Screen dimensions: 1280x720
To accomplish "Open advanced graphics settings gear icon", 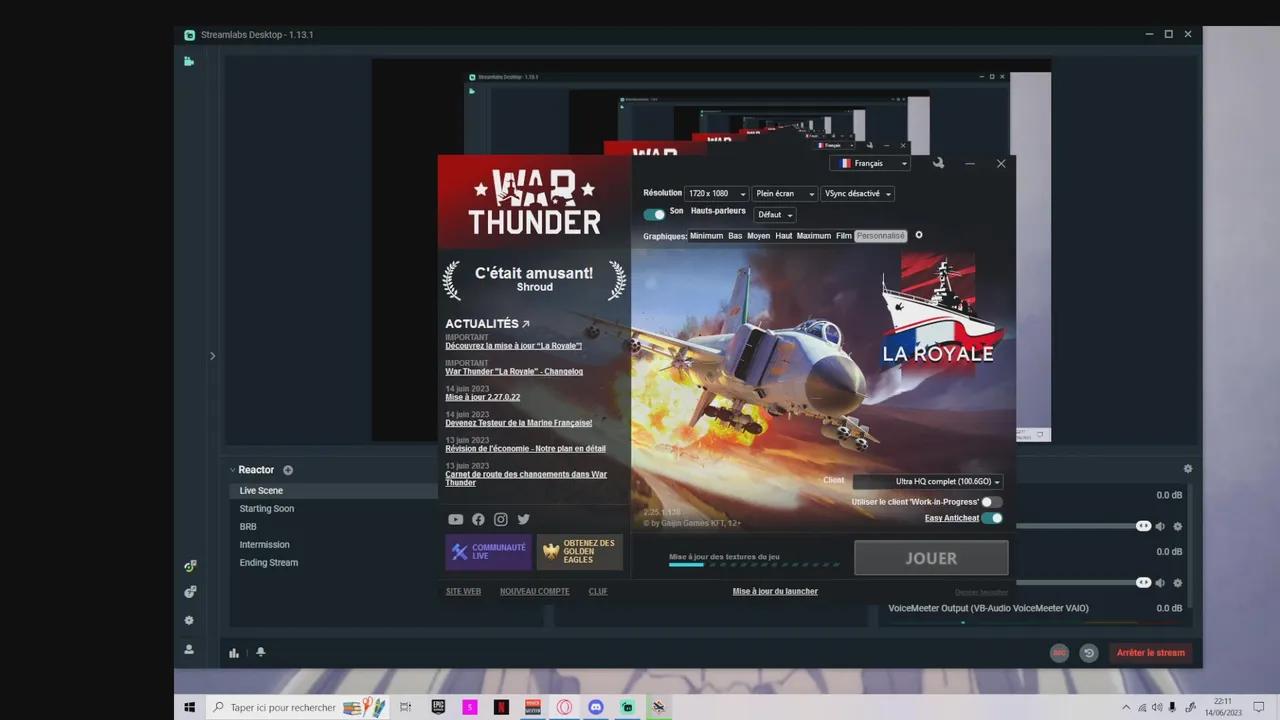I will tap(919, 236).
